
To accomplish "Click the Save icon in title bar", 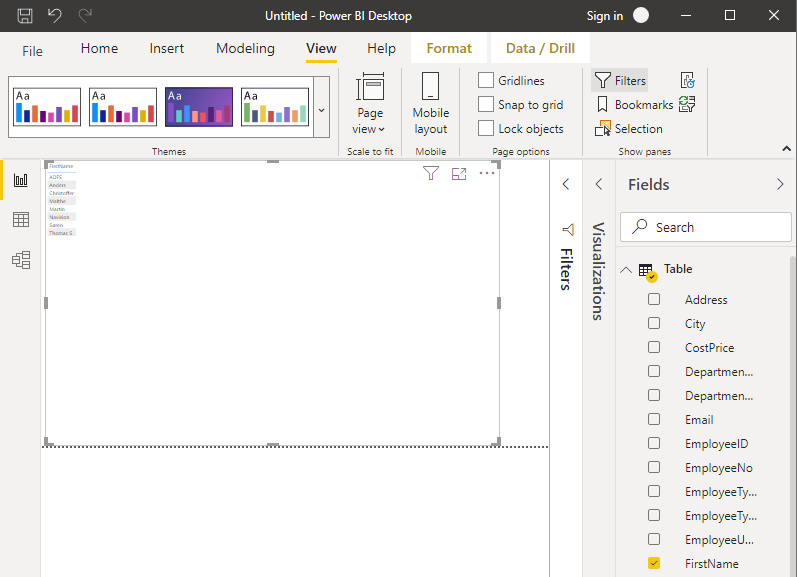I will pyautogui.click(x=25, y=16).
